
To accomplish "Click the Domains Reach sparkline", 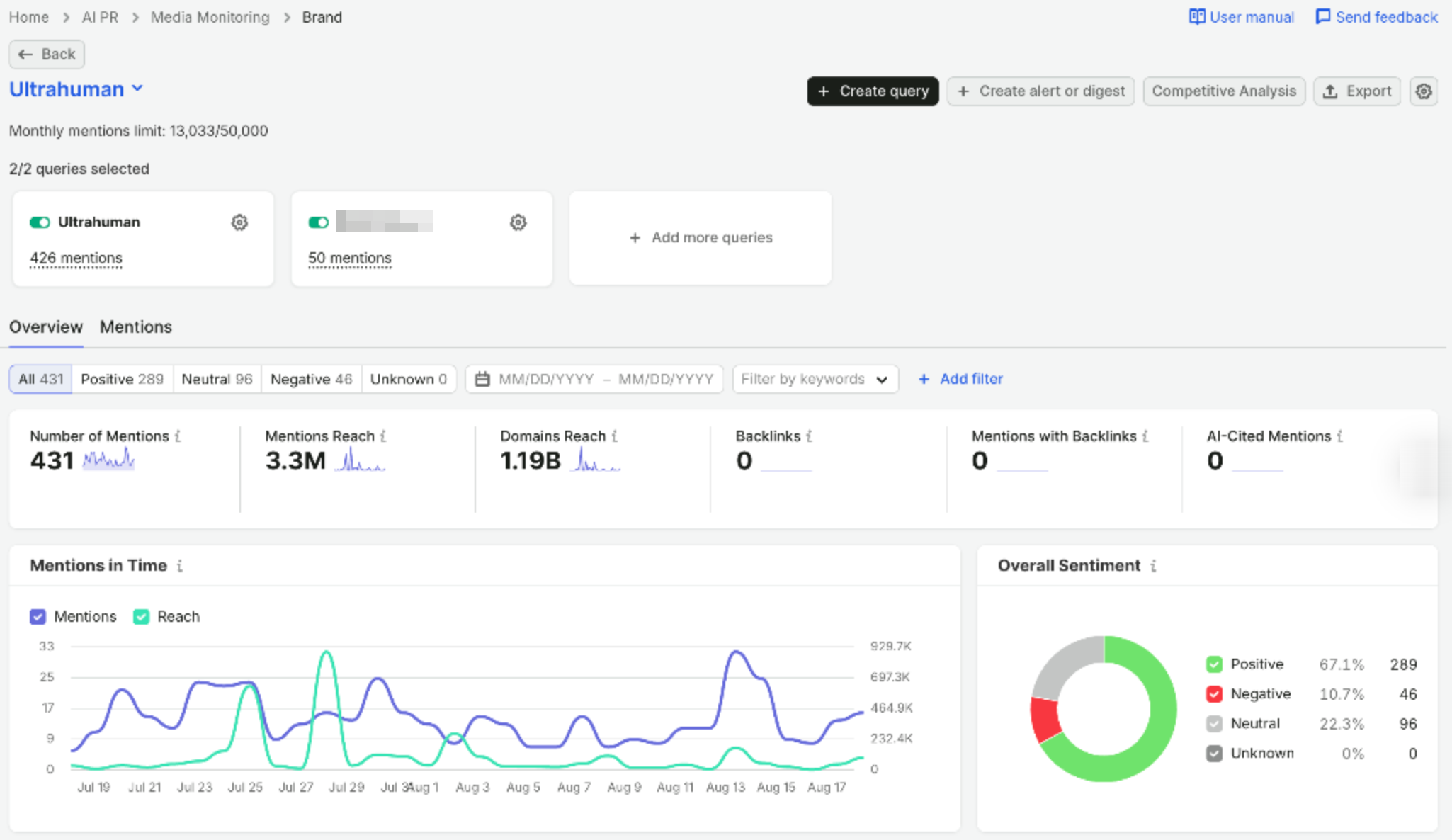I will pyautogui.click(x=596, y=460).
